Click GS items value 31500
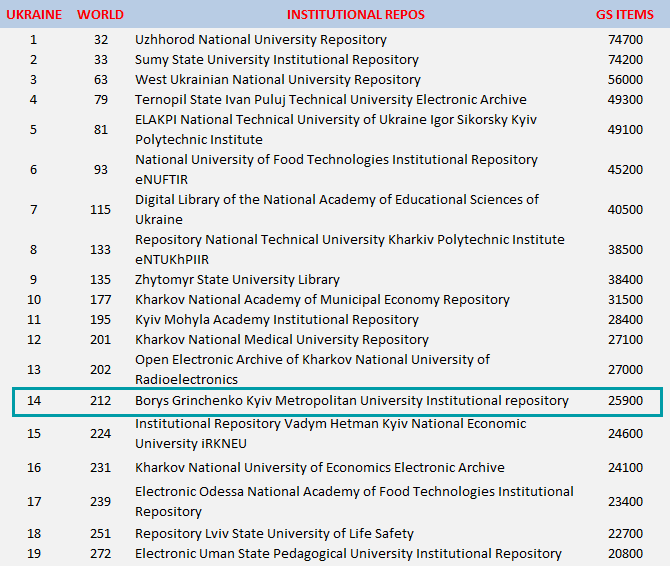670x566 pixels. pyautogui.click(x=625, y=300)
